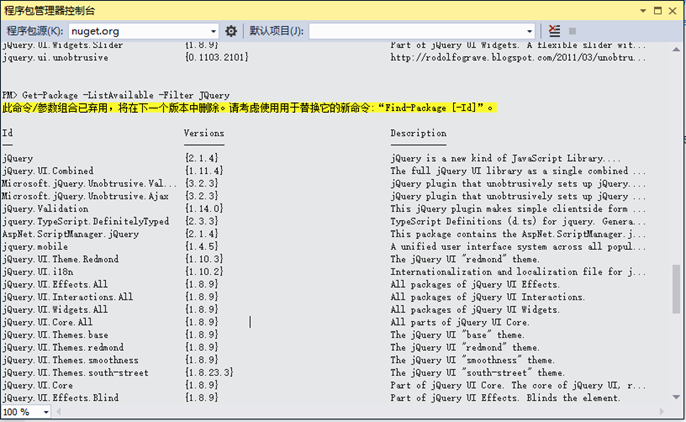Click jQuery.UI.i18n package Id
This screenshot has width=686, height=422.
pos(38,272)
